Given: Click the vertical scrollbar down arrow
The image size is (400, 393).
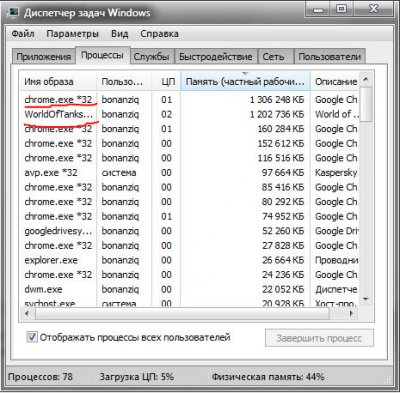Looking at the screenshot, I should click(366, 299).
